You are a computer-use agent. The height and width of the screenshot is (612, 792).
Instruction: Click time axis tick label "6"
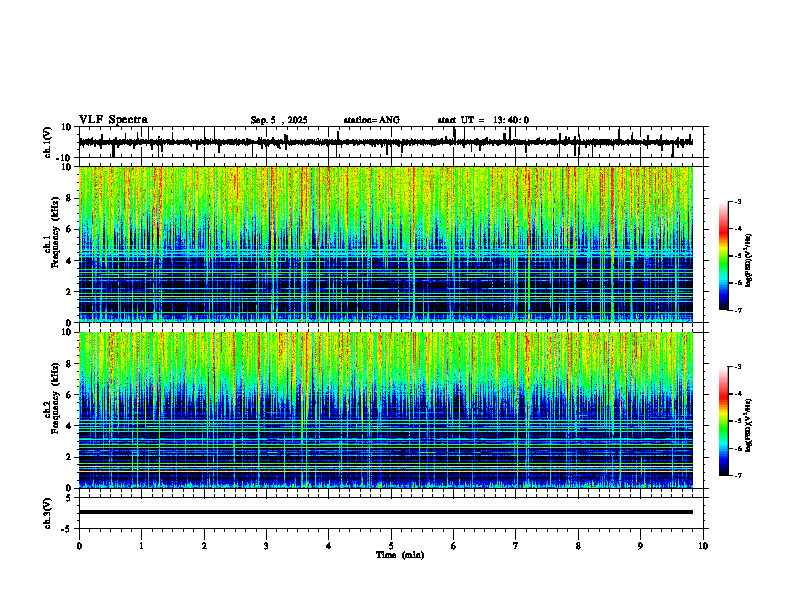point(453,546)
